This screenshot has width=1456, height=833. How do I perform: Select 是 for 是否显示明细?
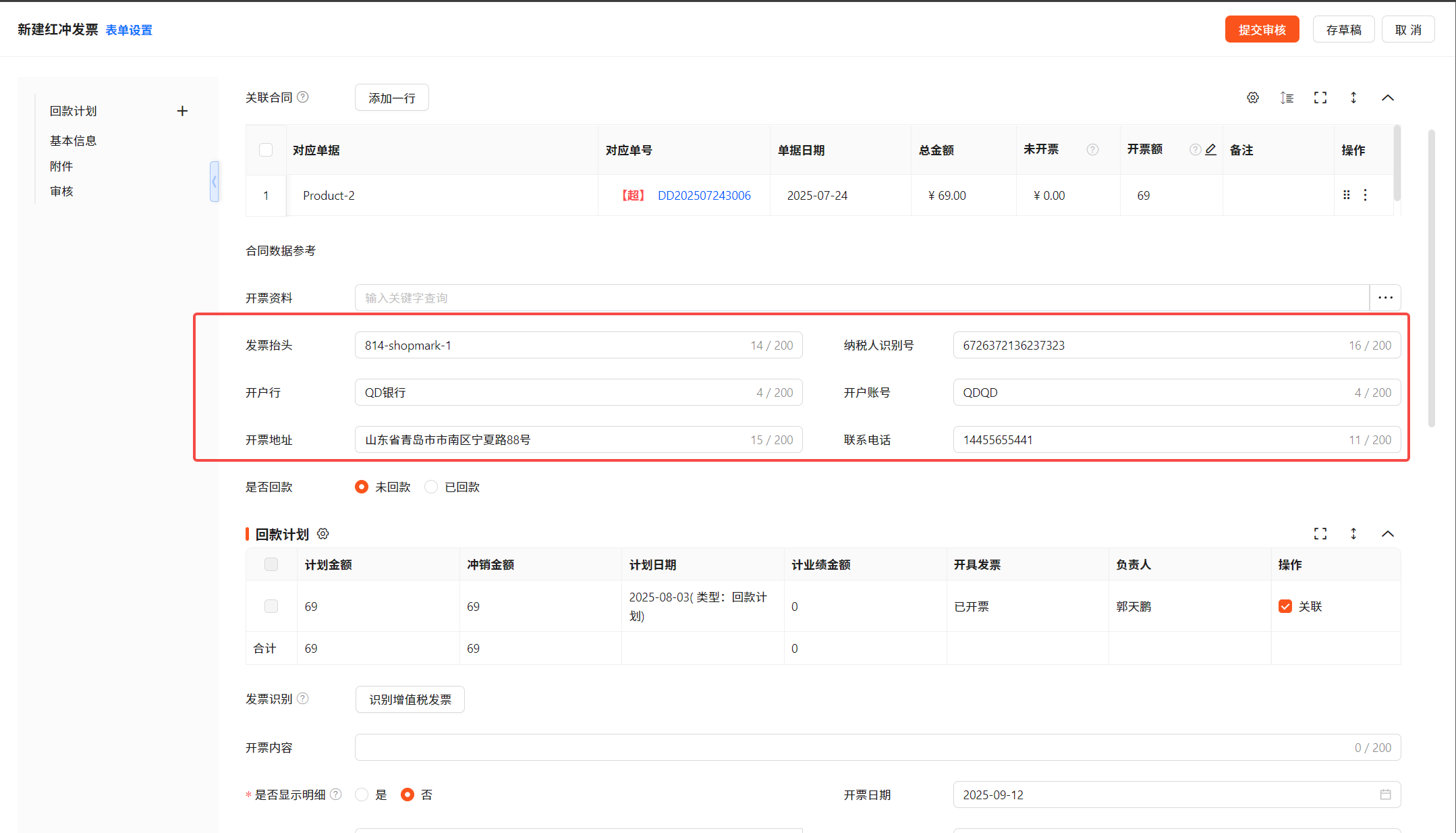click(362, 795)
